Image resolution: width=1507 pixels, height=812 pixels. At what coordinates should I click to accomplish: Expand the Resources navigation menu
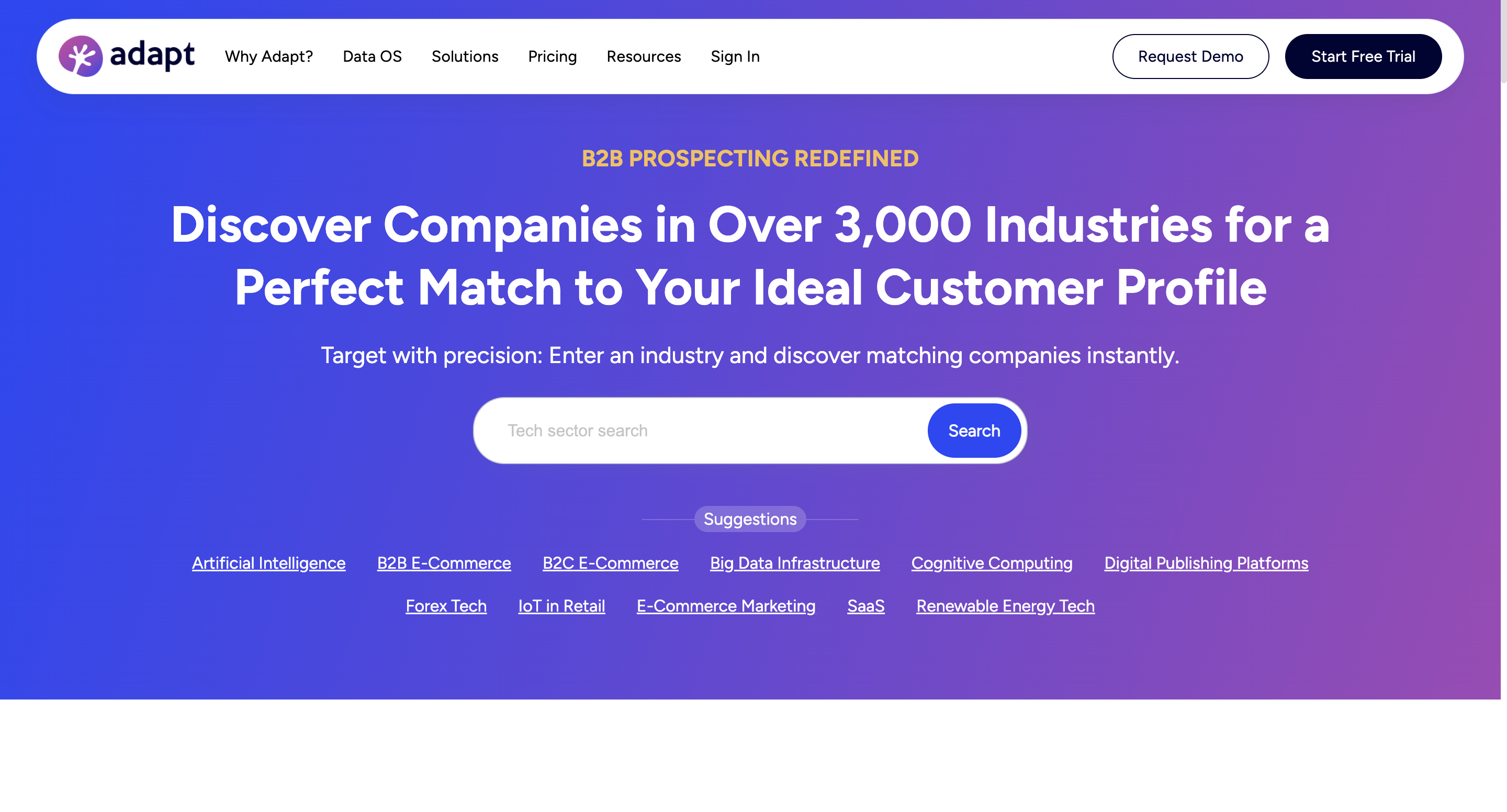point(644,57)
